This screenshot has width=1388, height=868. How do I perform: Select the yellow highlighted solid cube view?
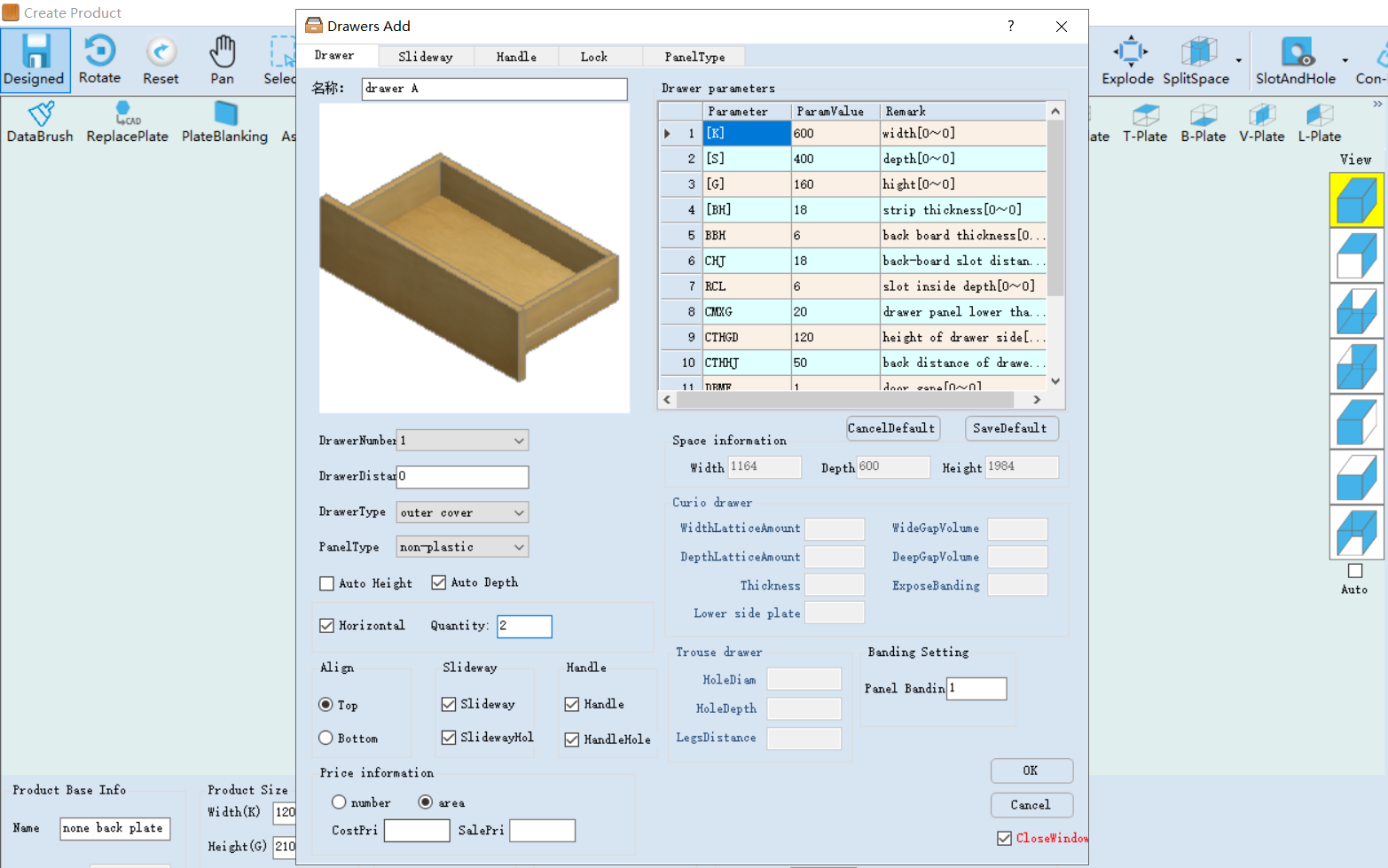coord(1356,199)
